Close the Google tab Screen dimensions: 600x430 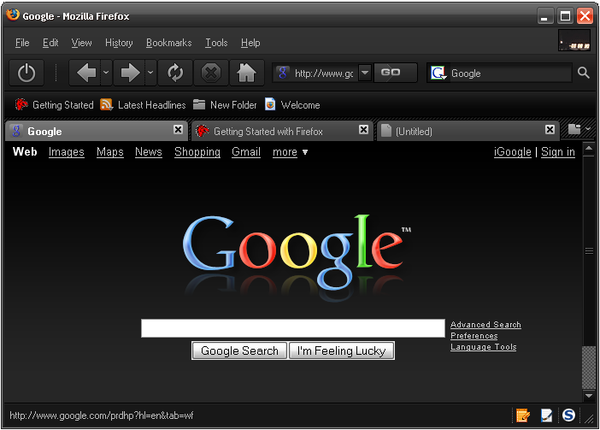pyautogui.click(x=178, y=130)
